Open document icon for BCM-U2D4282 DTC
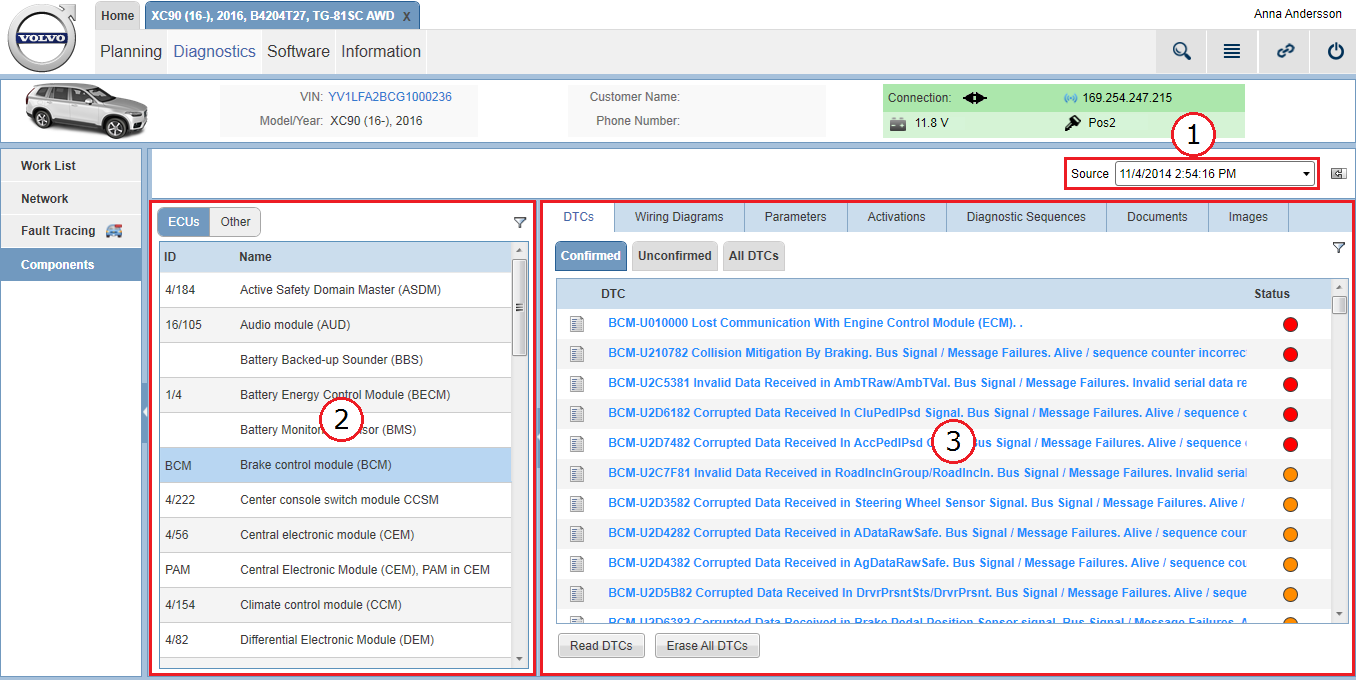The height and width of the screenshot is (680, 1356). pyautogui.click(x=576, y=533)
